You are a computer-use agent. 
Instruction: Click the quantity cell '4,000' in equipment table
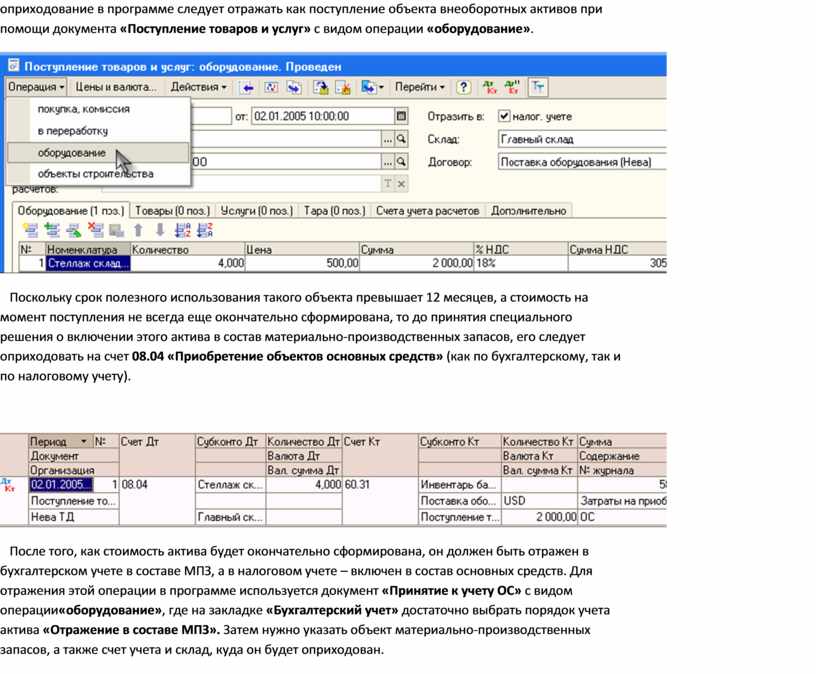tap(187, 263)
